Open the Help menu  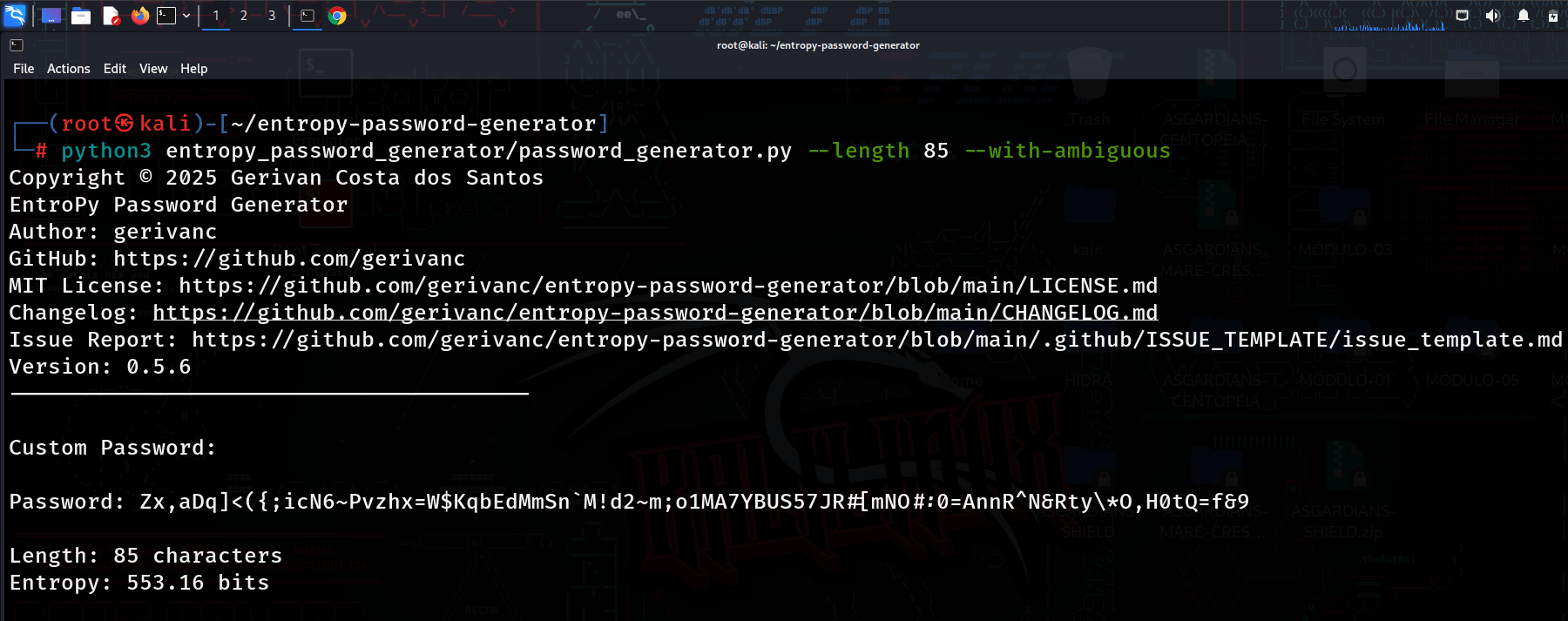click(194, 69)
